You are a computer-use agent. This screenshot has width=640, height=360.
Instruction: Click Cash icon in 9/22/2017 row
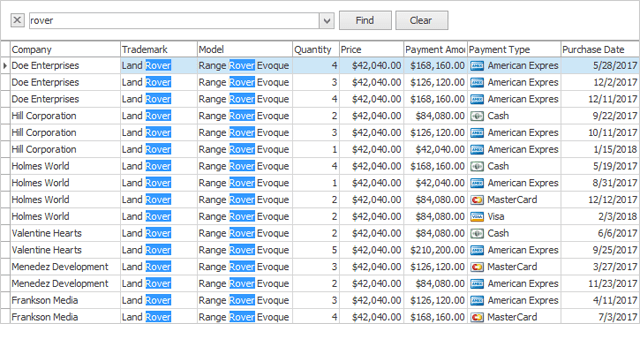pyautogui.click(x=477, y=116)
